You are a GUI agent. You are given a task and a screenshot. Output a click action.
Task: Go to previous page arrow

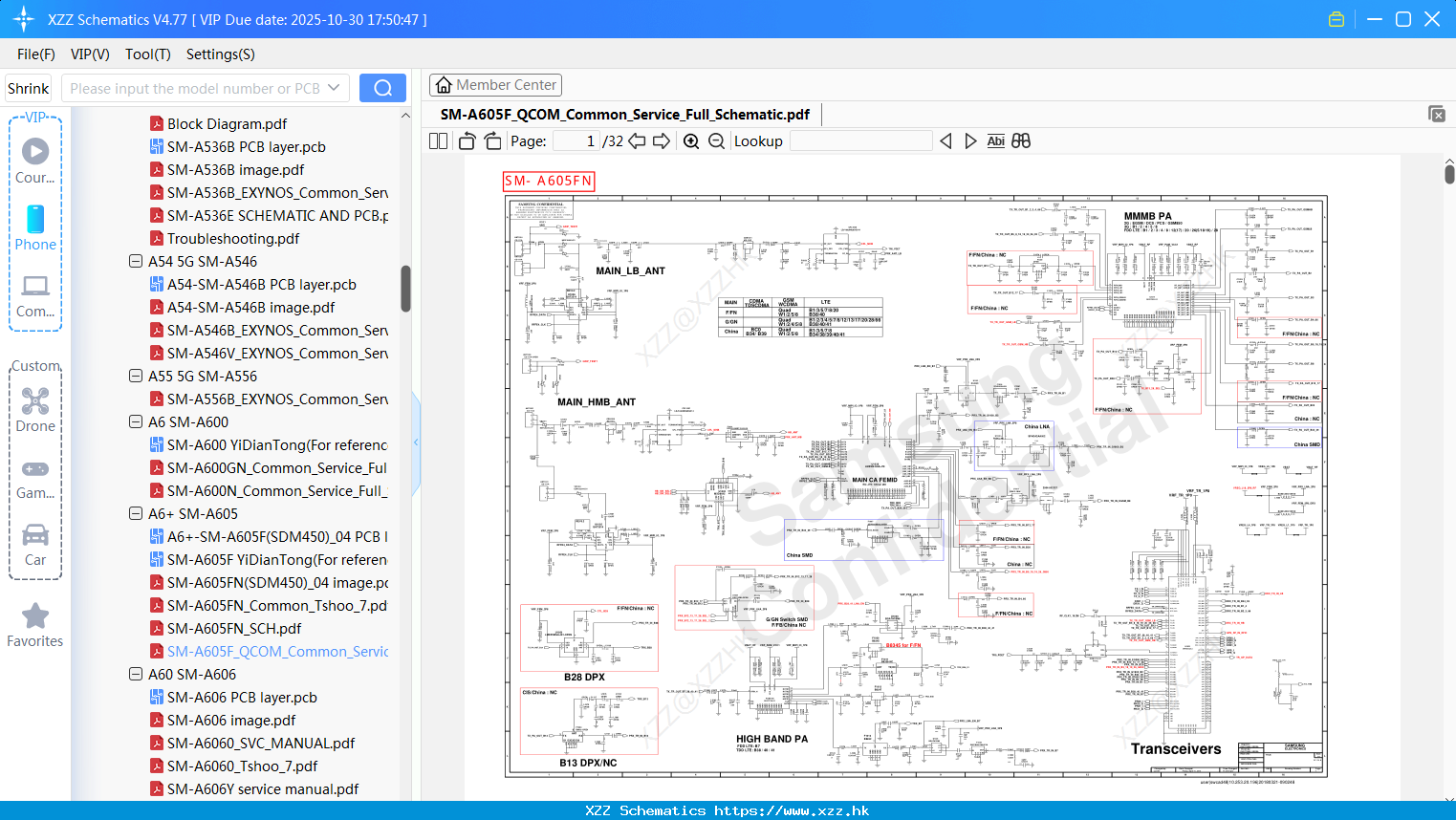[637, 140]
